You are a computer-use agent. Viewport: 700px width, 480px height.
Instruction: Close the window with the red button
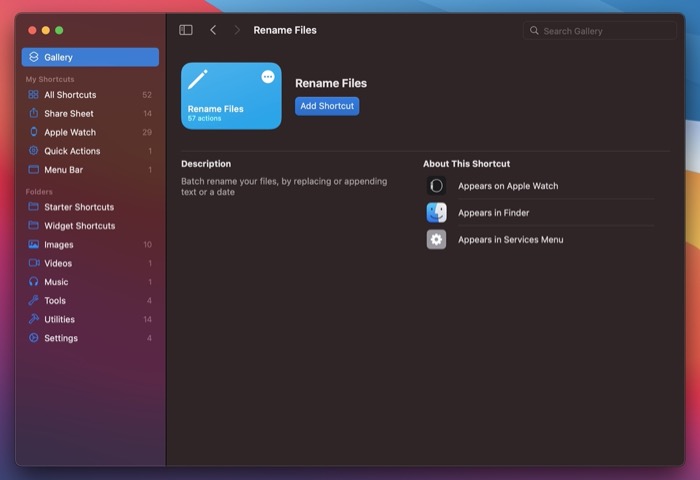(32, 30)
